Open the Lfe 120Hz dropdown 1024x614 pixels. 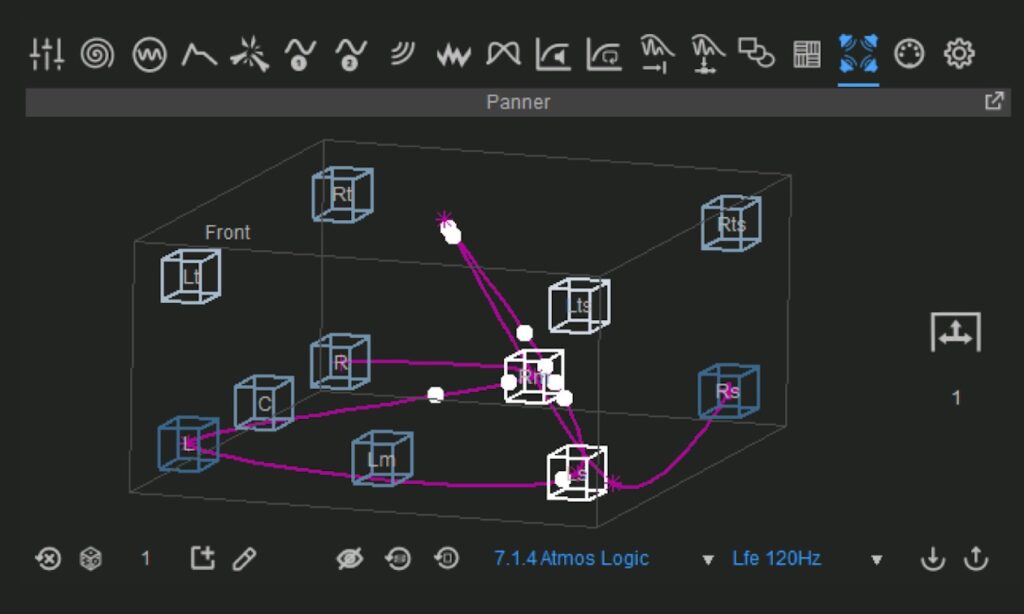pyautogui.click(x=776, y=558)
